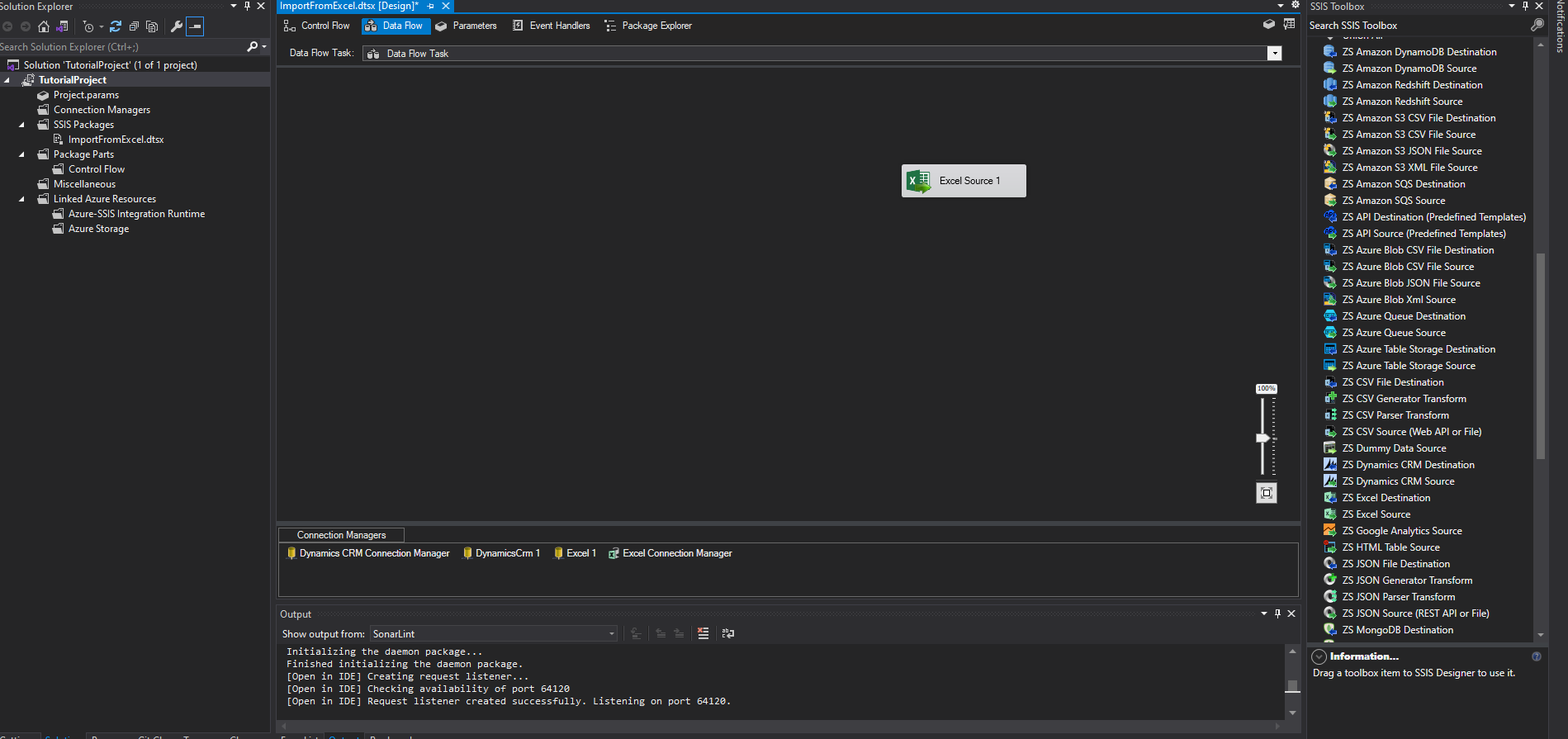Click Output window vertical scrollbar thumb
This screenshot has width=1568, height=739.
[1293, 685]
